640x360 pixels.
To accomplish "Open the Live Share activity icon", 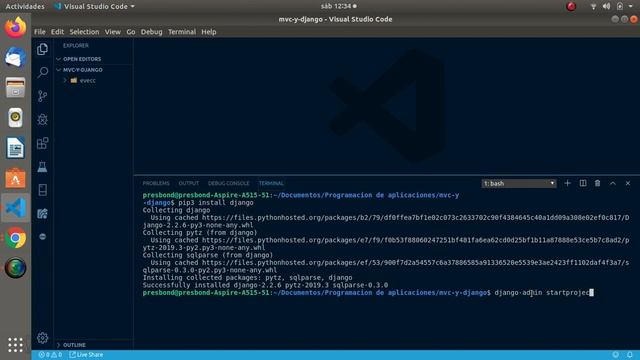I will pyautogui.click(x=42, y=213).
